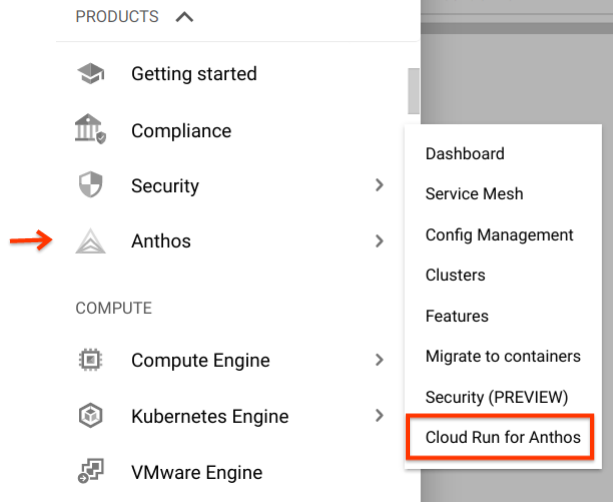613x502 pixels.
Task: Open Migrate to containers entry
Action: pos(502,356)
